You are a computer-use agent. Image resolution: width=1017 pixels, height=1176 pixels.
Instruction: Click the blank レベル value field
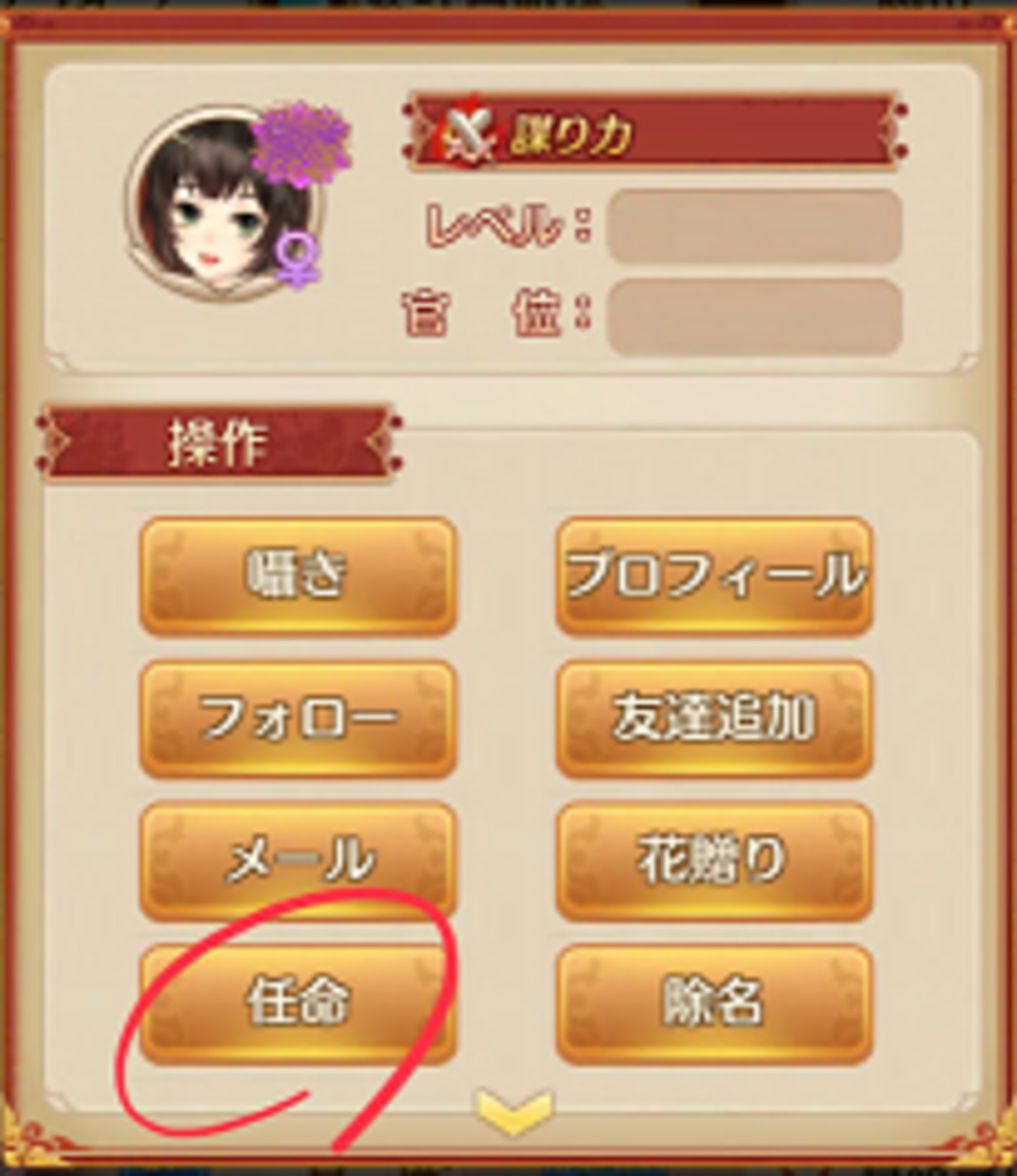click(x=755, y=225)
